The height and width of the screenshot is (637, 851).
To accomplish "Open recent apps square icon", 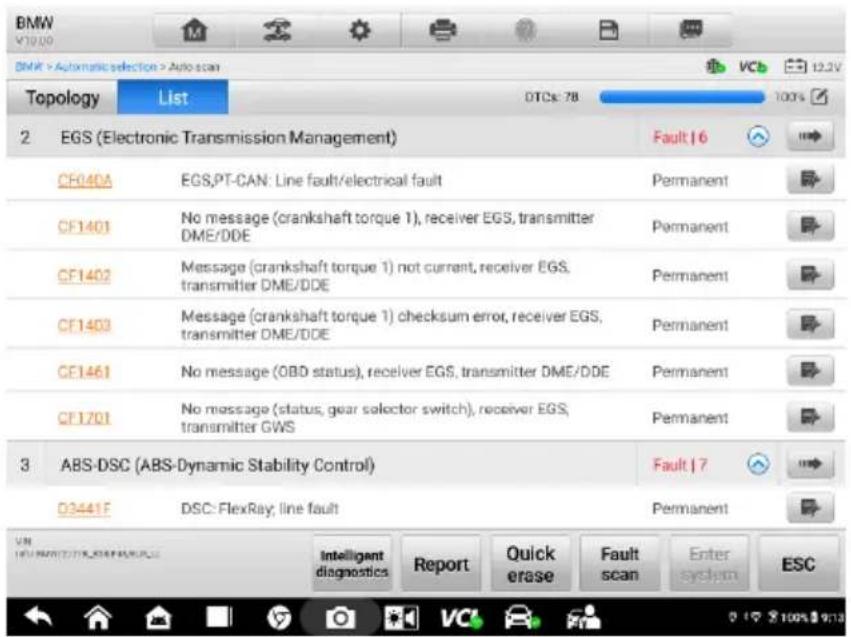I will click(219, 617).
